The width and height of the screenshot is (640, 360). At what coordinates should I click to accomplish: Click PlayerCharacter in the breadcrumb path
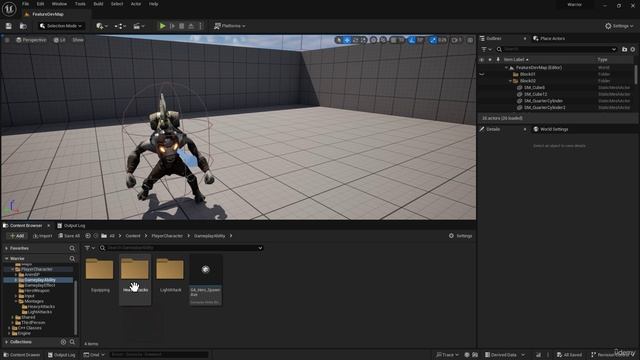(167, 236)
